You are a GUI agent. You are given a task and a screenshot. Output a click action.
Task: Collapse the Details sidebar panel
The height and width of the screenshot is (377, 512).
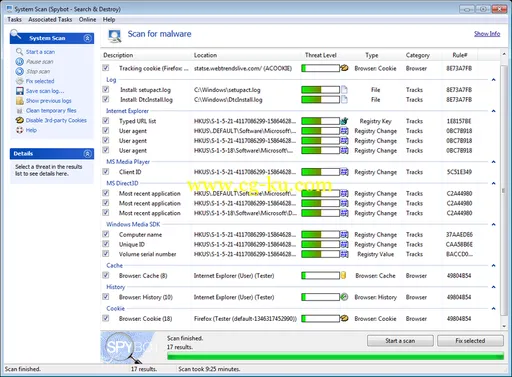pos(87,153)
